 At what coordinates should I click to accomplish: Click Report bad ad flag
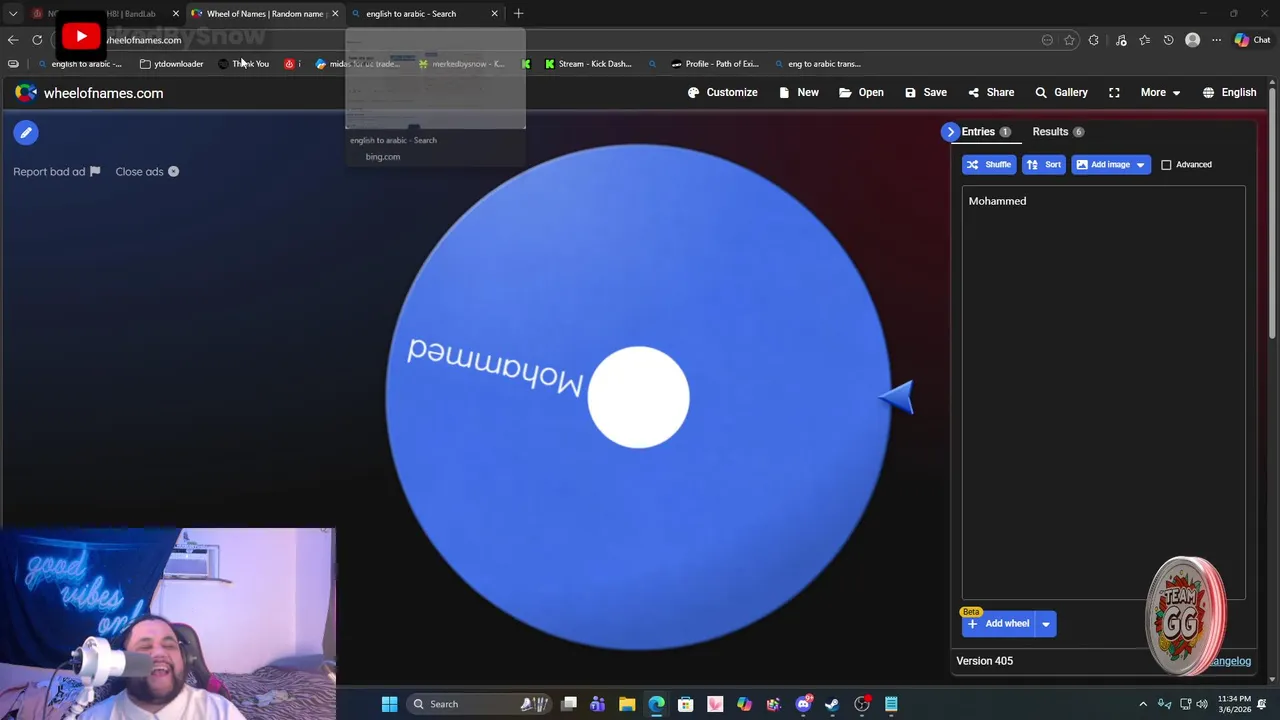point(57,172)
